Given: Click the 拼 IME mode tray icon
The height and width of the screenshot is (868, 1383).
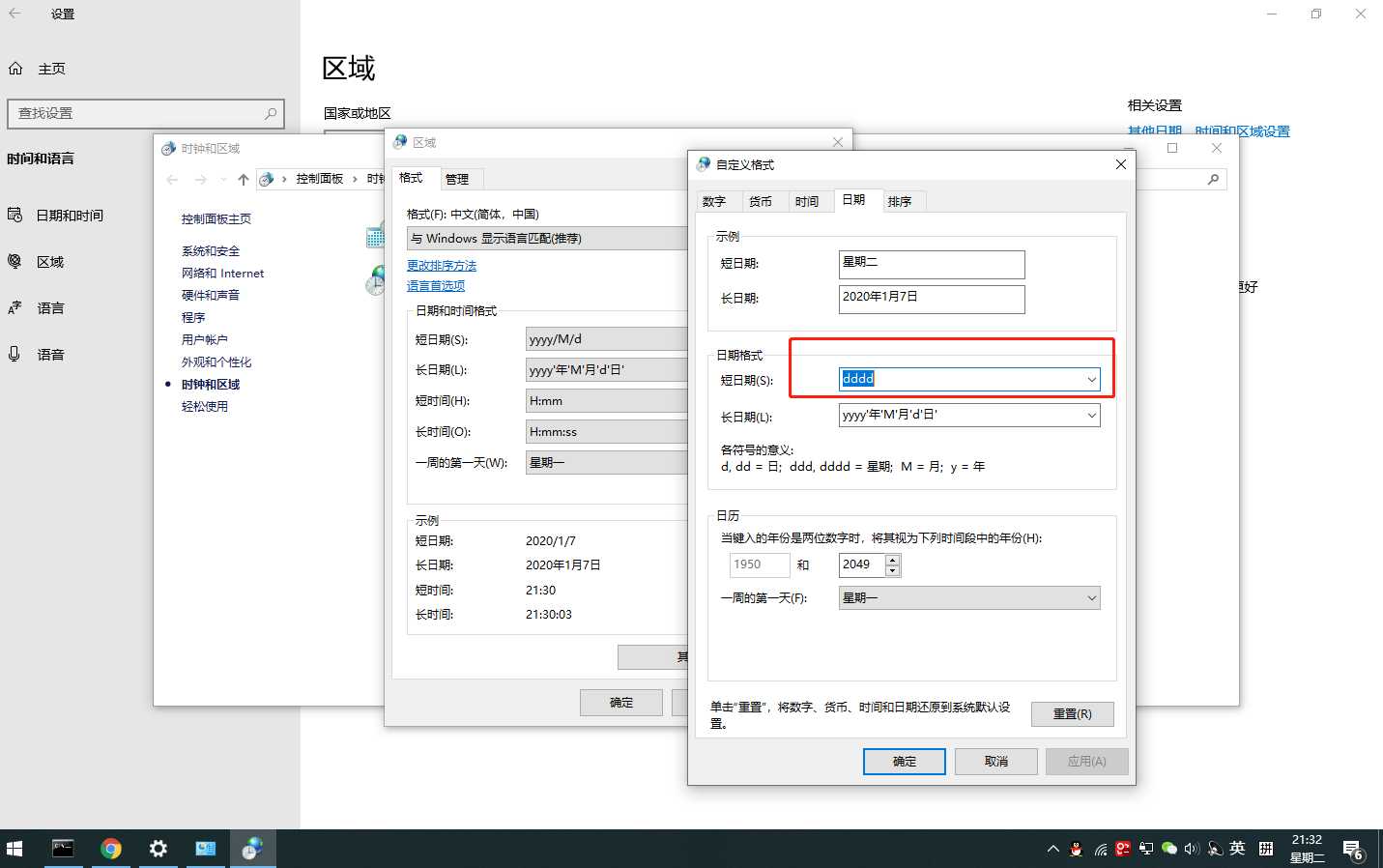Looking at the screenshot, I should point(1266,849).
